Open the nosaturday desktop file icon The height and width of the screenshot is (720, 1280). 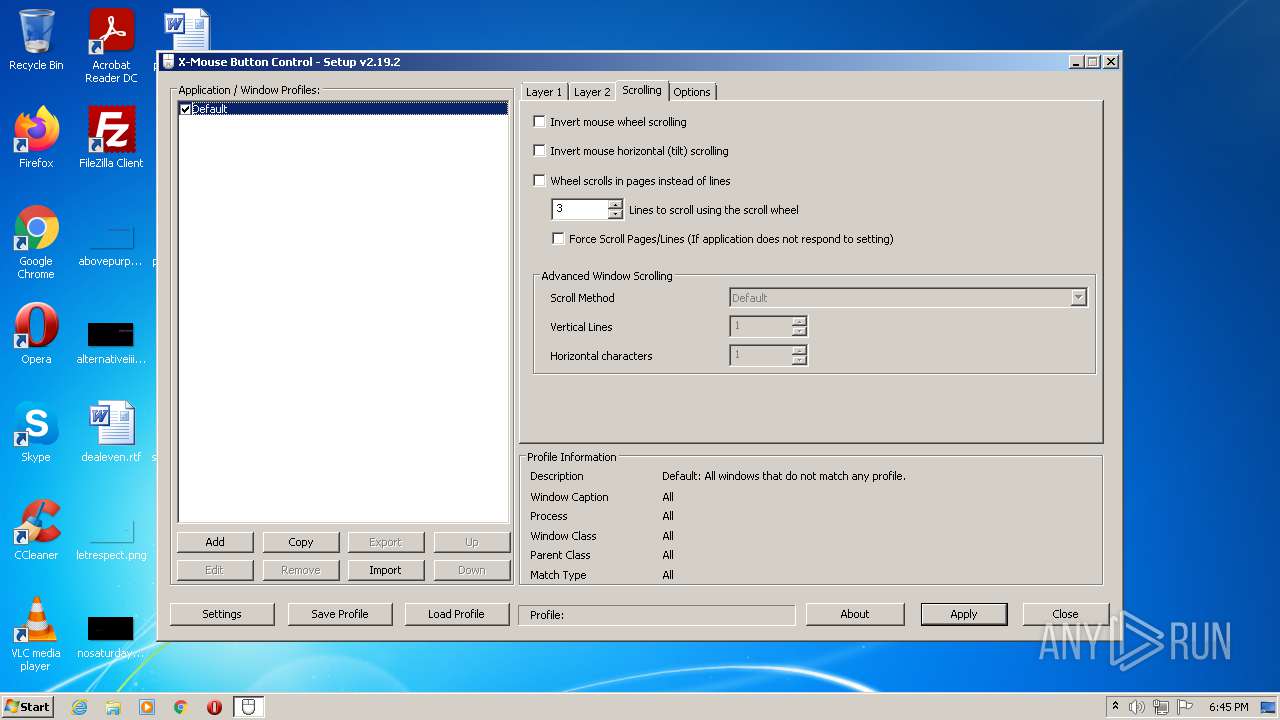pos(111,634)
